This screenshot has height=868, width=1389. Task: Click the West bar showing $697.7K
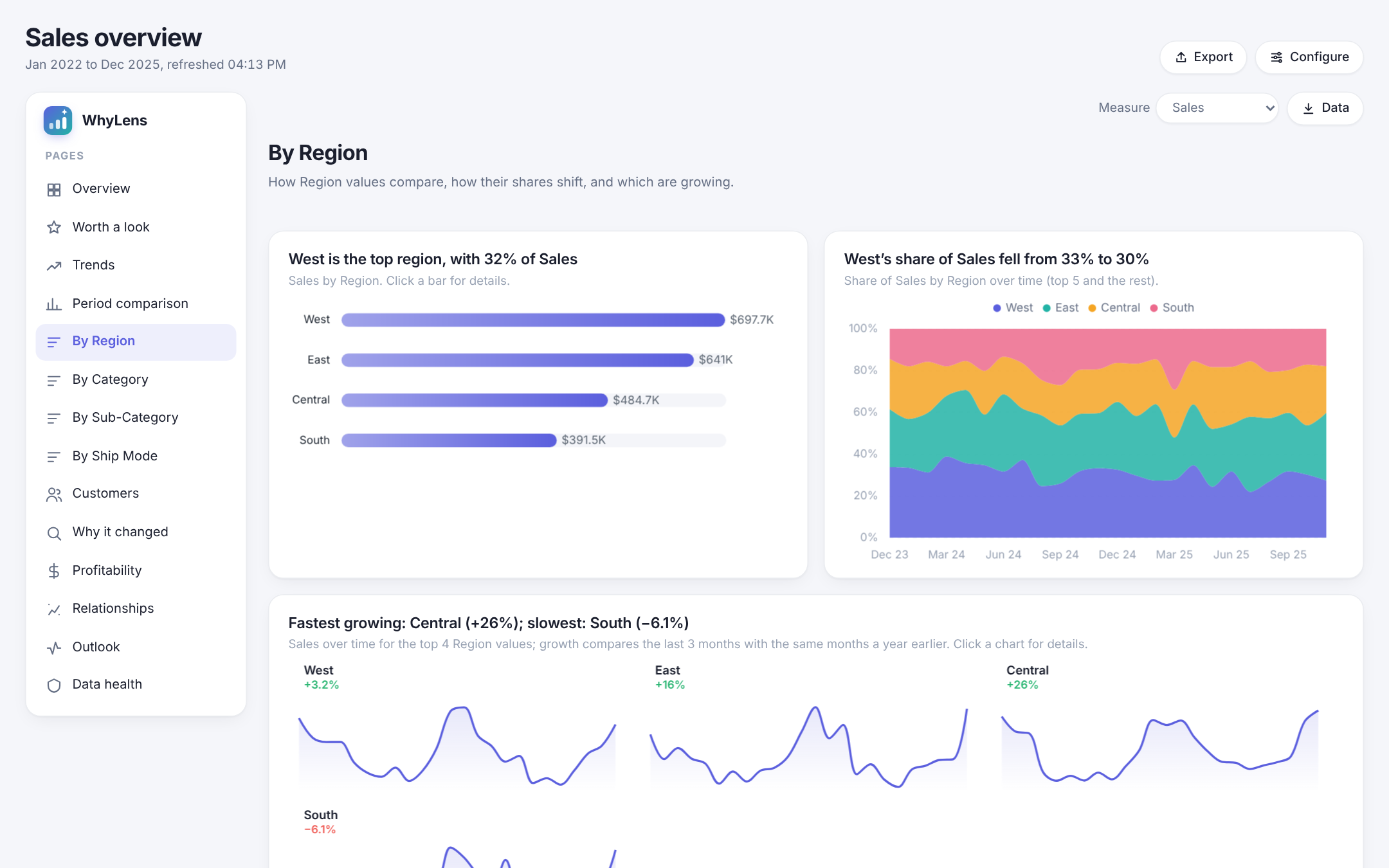pos(533,320)
